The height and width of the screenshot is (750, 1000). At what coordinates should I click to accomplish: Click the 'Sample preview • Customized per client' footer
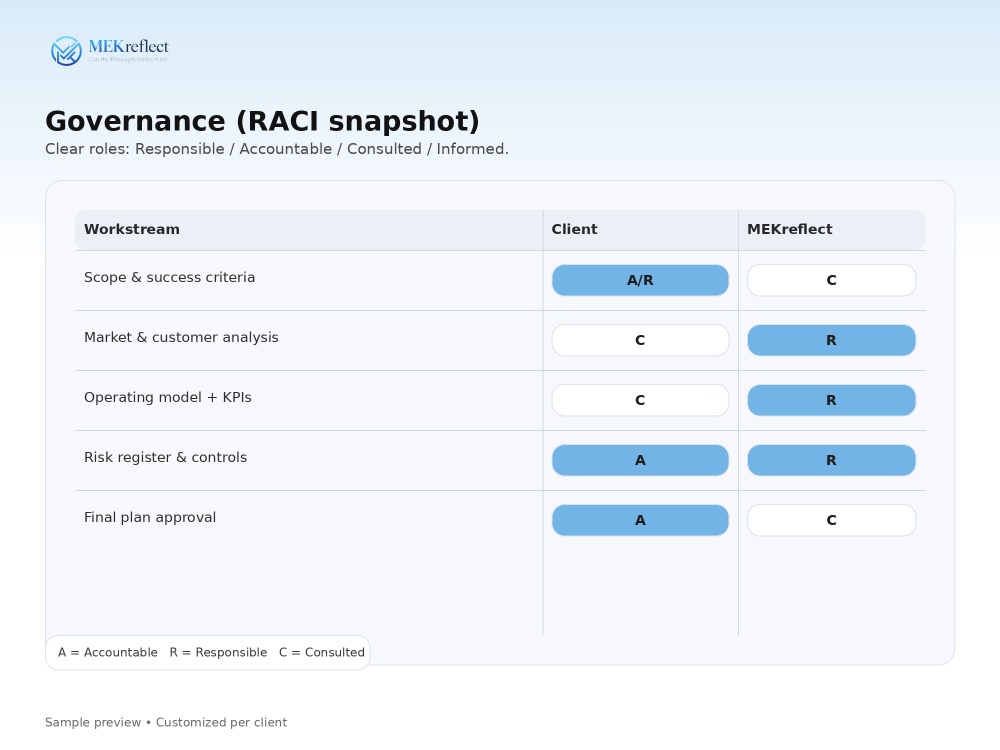coord(166,723)
